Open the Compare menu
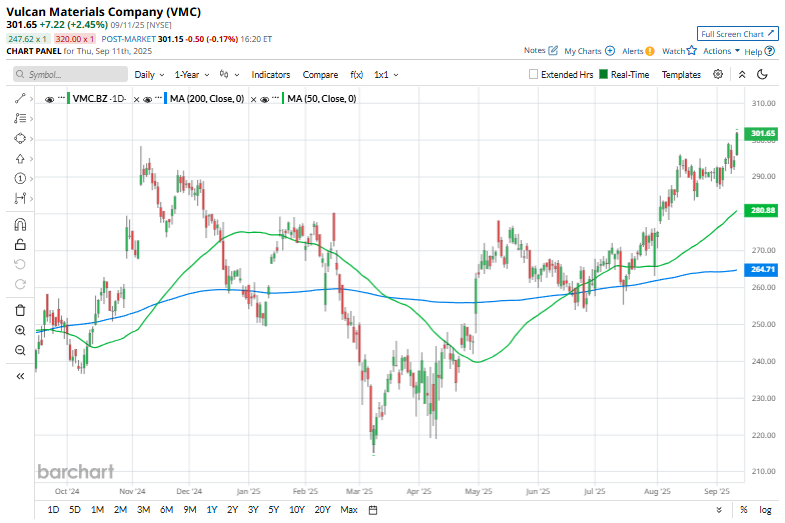 pyautogui.click(x=320, y=75)
